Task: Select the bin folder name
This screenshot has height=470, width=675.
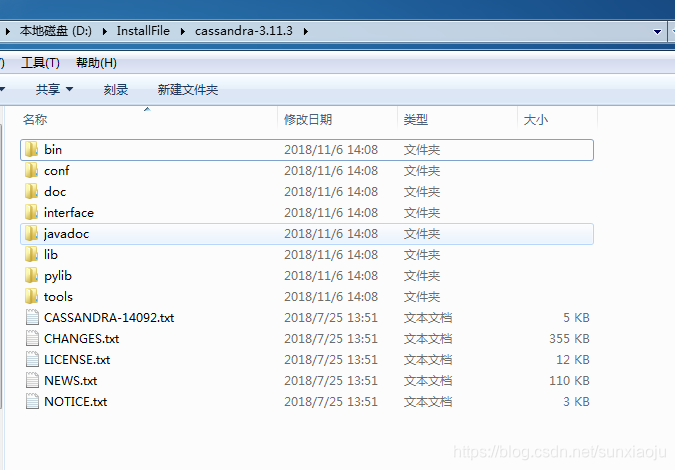Action: click(x=53, y=150)
